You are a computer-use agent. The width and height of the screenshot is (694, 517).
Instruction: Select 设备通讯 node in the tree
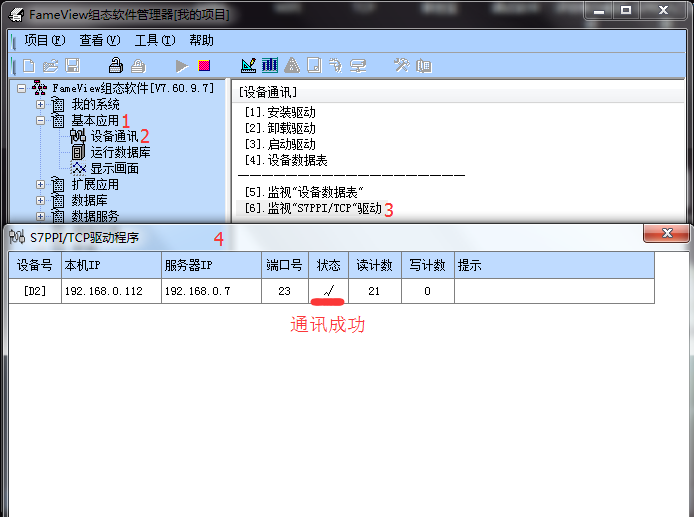pos(113,136)
